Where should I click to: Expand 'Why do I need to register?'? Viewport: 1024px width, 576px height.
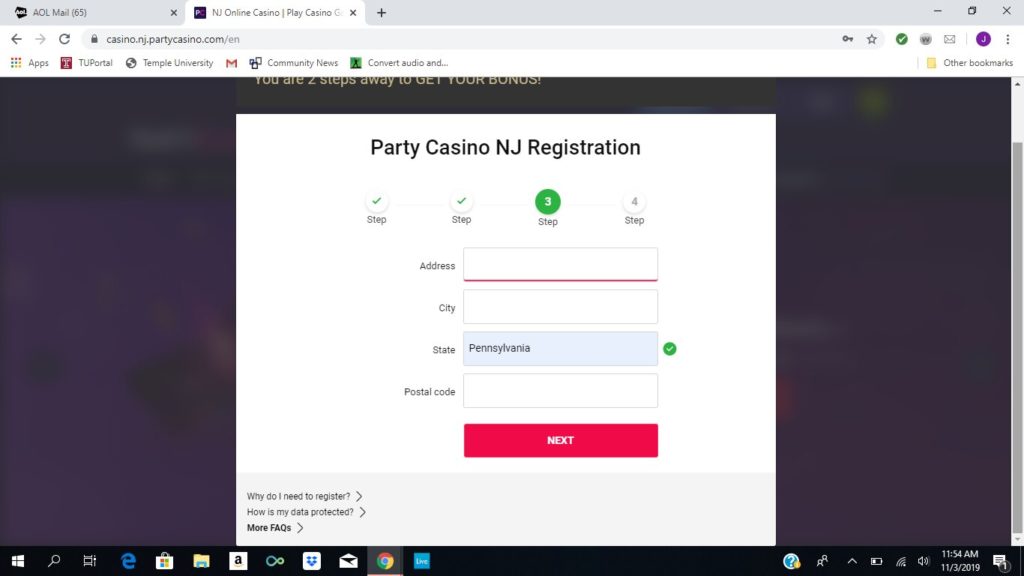point(297,496)
